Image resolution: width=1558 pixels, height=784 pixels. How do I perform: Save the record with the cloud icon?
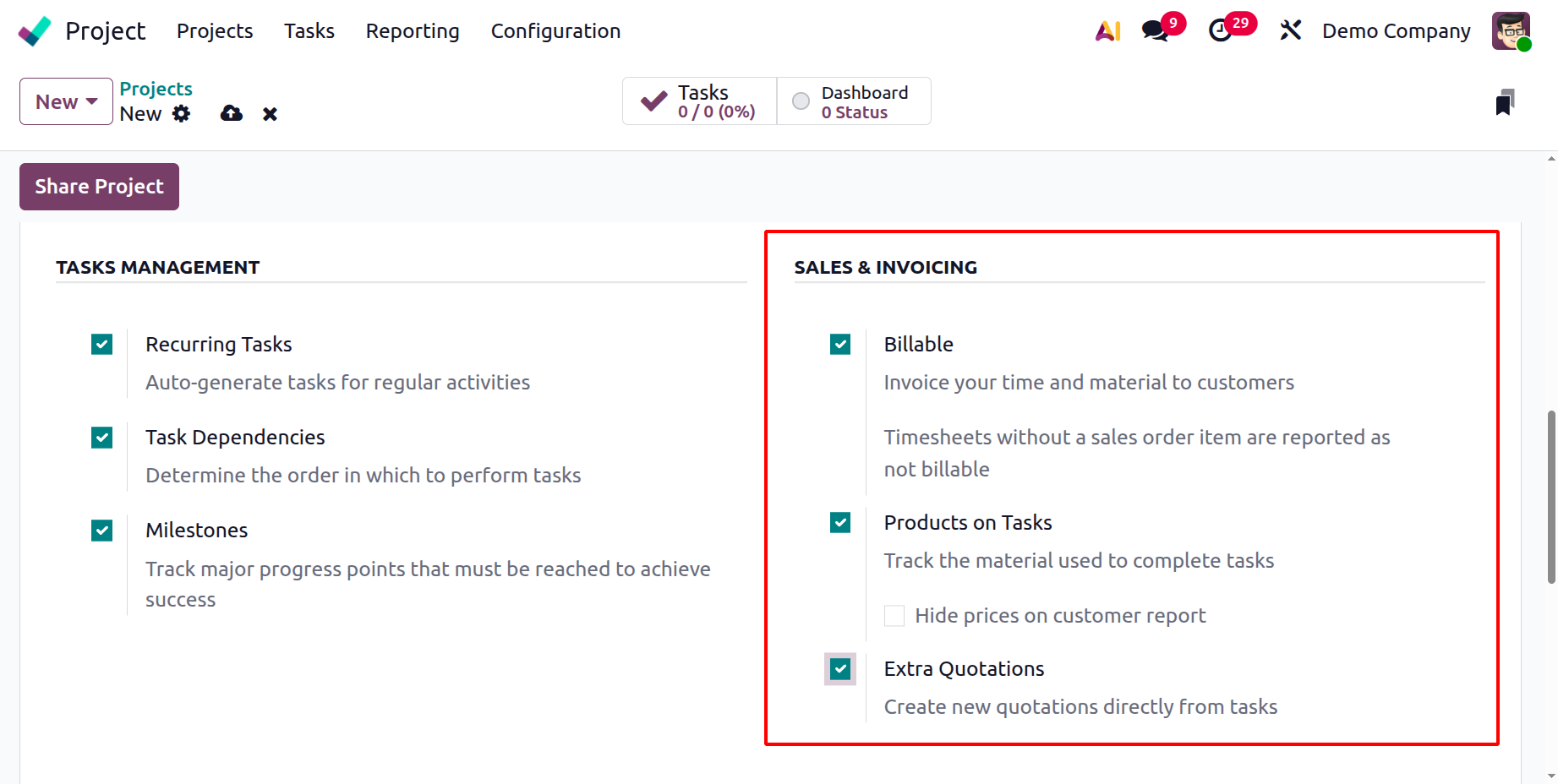(x=232, y=114)
